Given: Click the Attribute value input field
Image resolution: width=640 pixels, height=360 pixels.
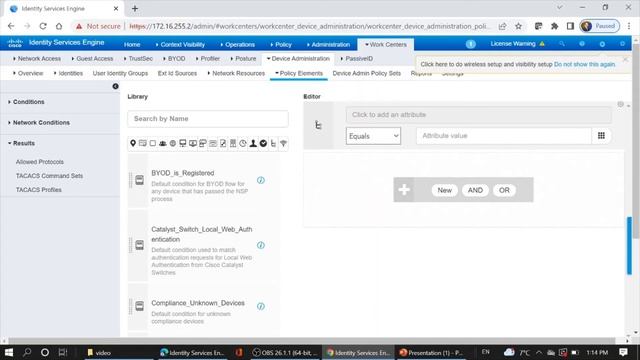Looking at the screenshot, I should coord(503,136).
